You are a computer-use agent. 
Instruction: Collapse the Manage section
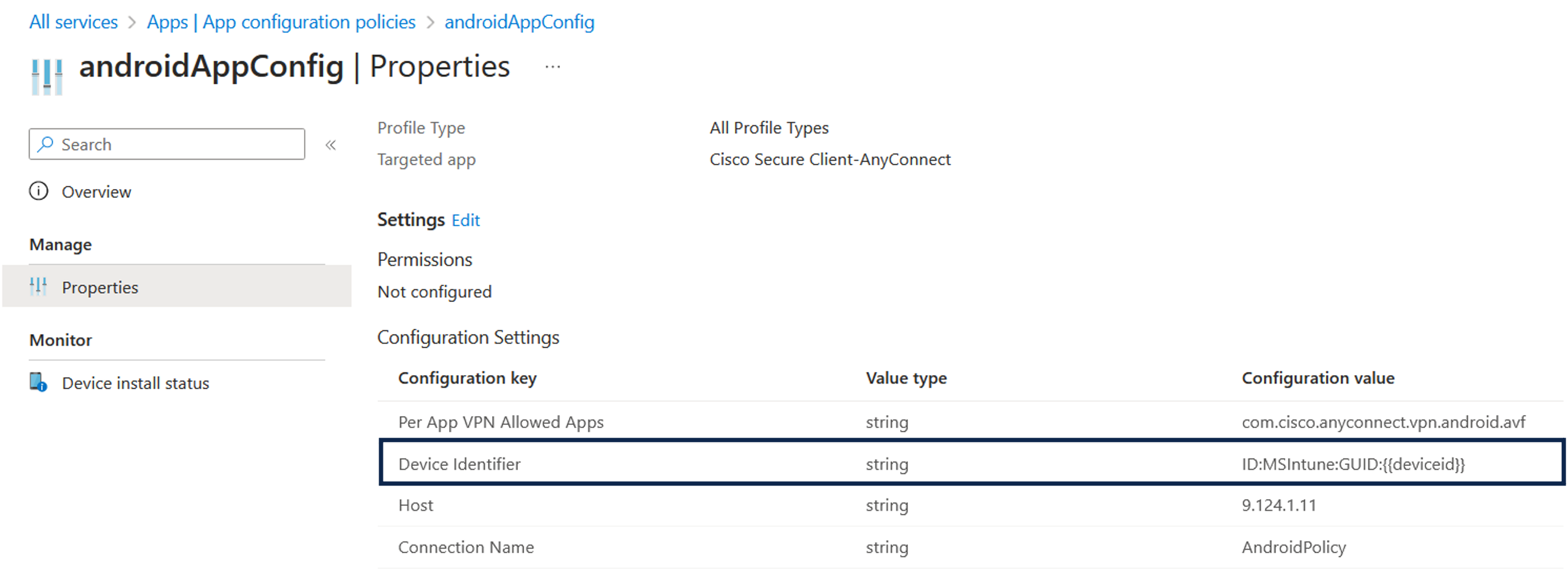coord(60,244)
